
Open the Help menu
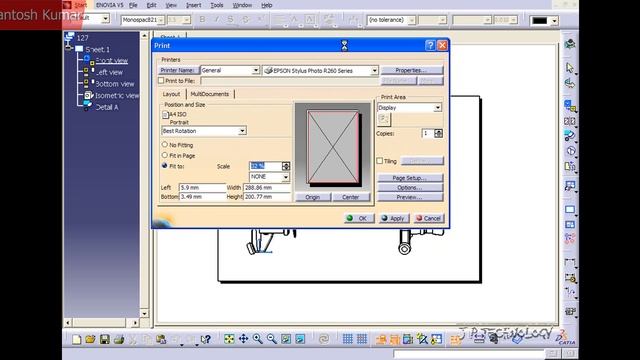pos(267,5)
